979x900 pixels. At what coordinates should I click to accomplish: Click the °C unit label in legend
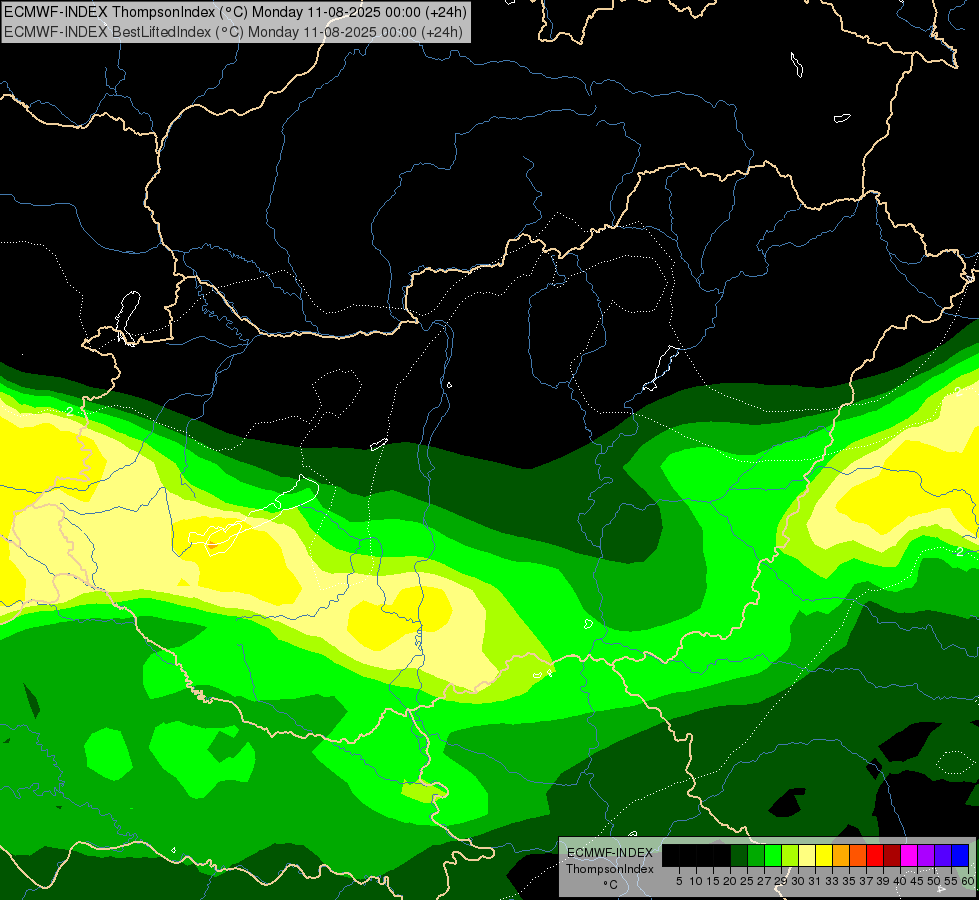click(610, 885)
